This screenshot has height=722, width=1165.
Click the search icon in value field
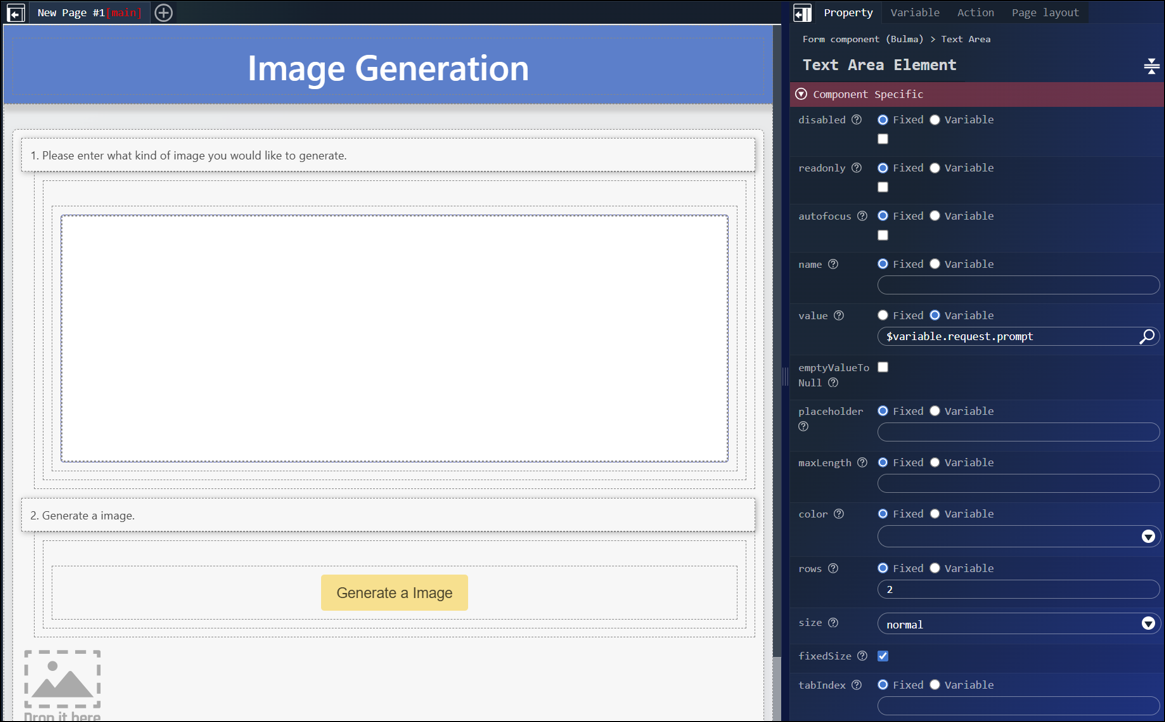pos(1147,337)
